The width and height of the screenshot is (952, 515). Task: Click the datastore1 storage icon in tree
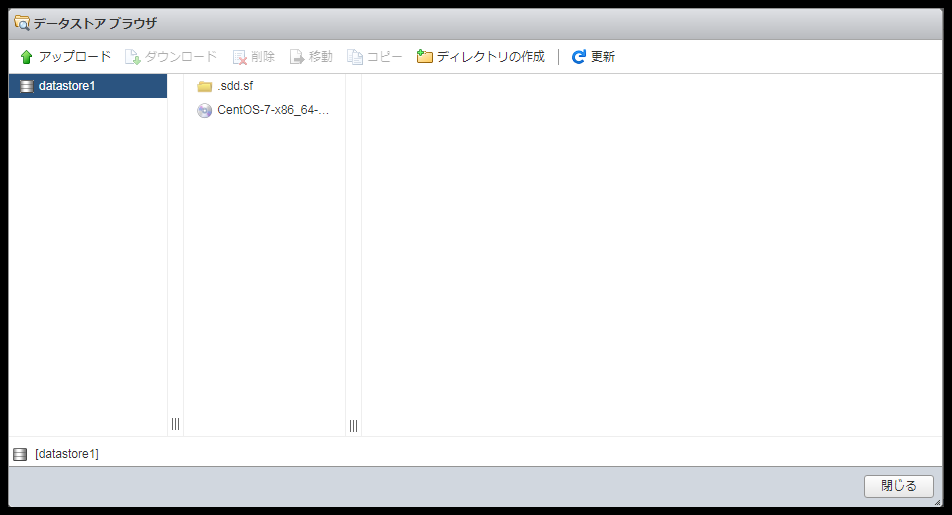click(26, 86)
